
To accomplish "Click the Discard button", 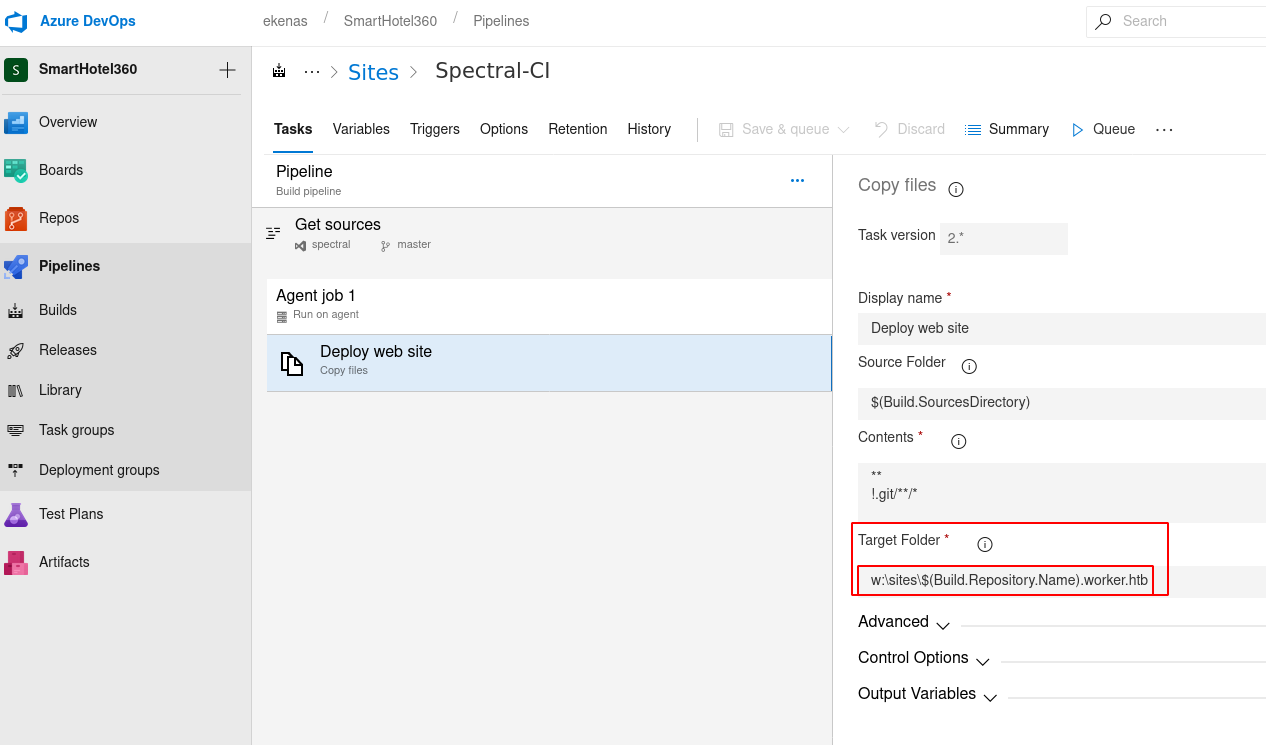I will click(x=909, y=129).
